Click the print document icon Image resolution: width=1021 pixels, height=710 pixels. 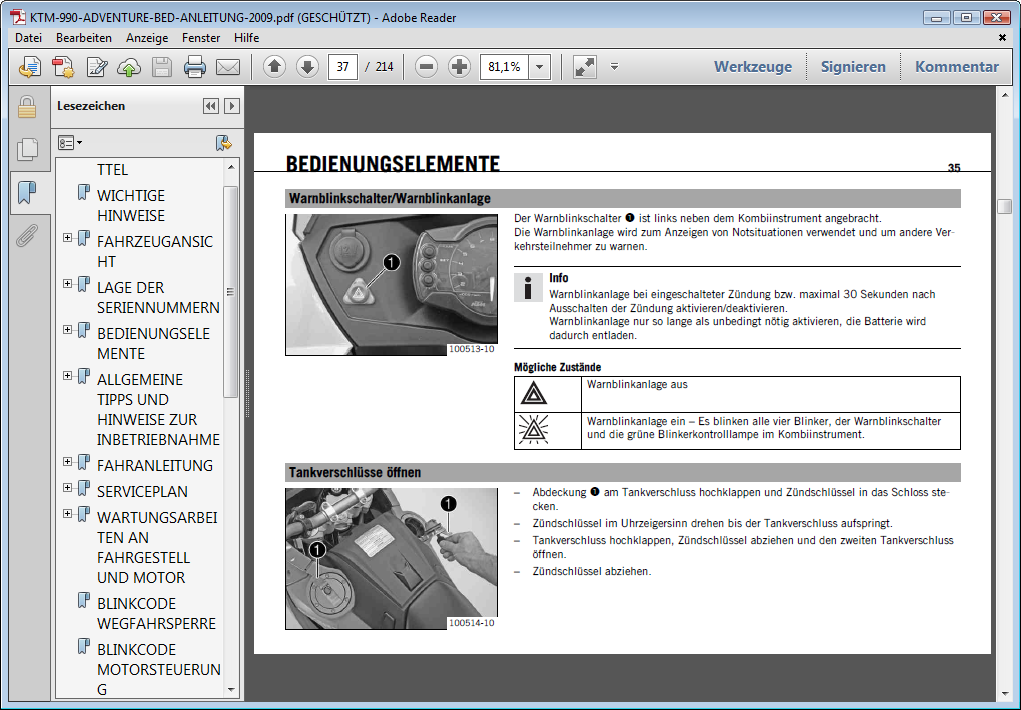point(195,67)
